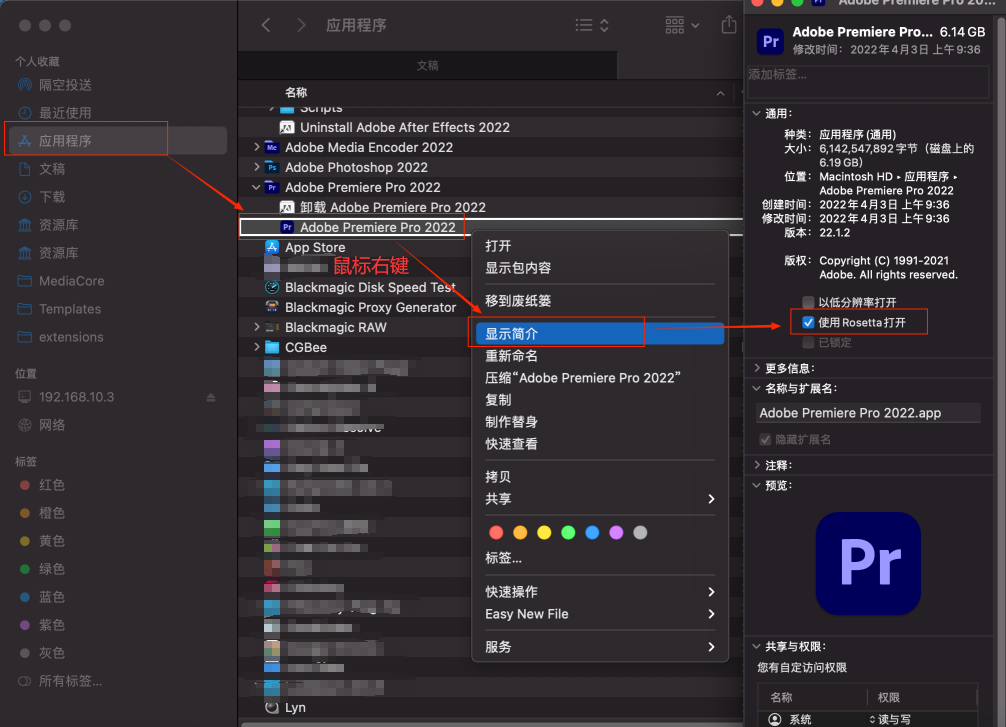Viewport: 1006px width, 727px height.
Task: Collapse 通用 section in info panel
Action: tap(756, 114)
